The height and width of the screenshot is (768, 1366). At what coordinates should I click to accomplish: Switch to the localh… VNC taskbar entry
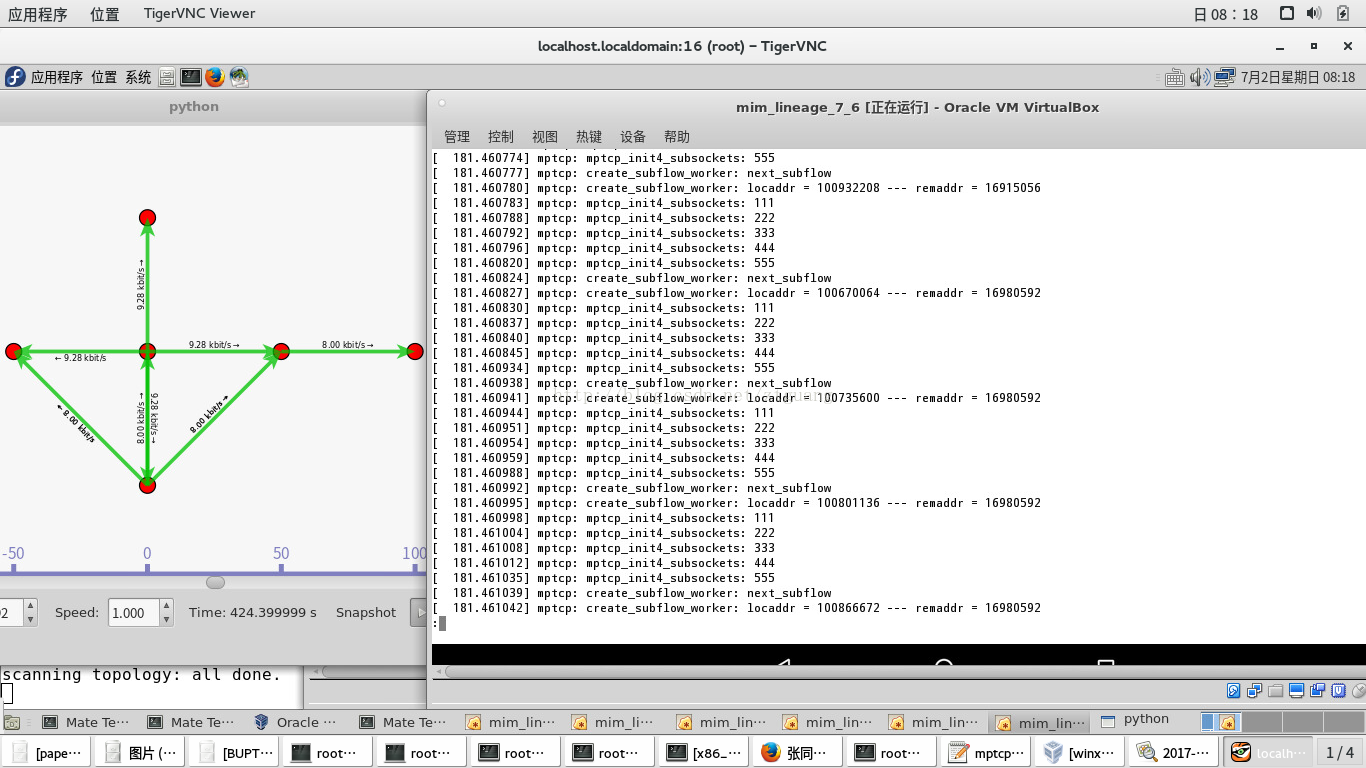click(x=1268, y=753)
